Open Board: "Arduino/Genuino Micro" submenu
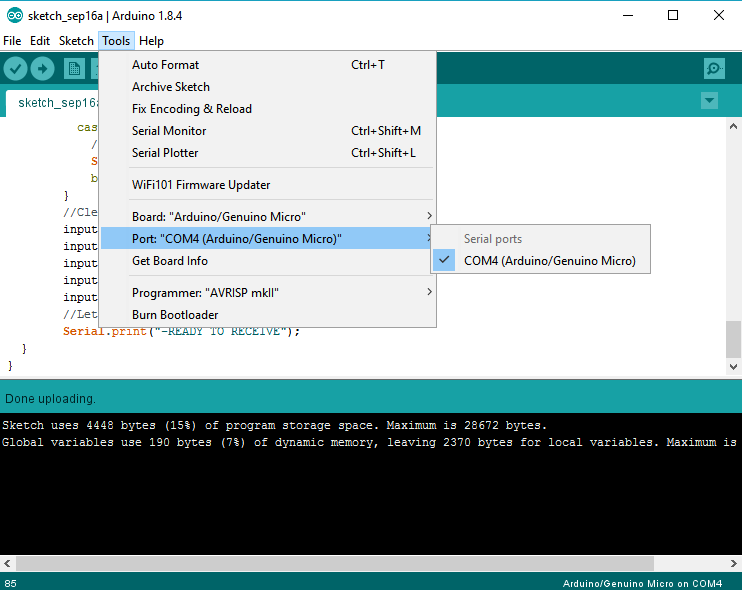Viewport: 742px width, 590px height. 267,217
